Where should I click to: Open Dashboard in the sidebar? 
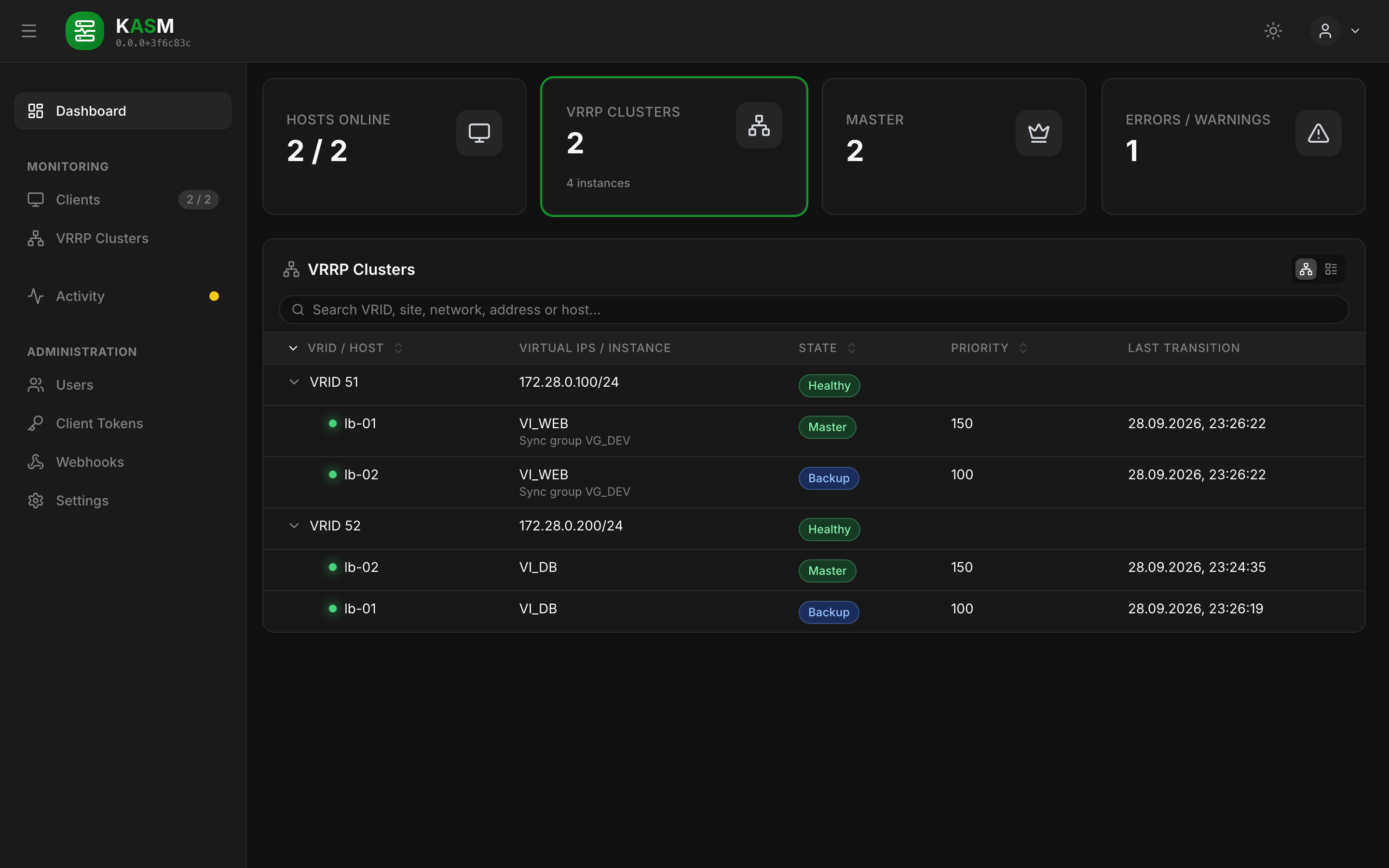[123, 111]
